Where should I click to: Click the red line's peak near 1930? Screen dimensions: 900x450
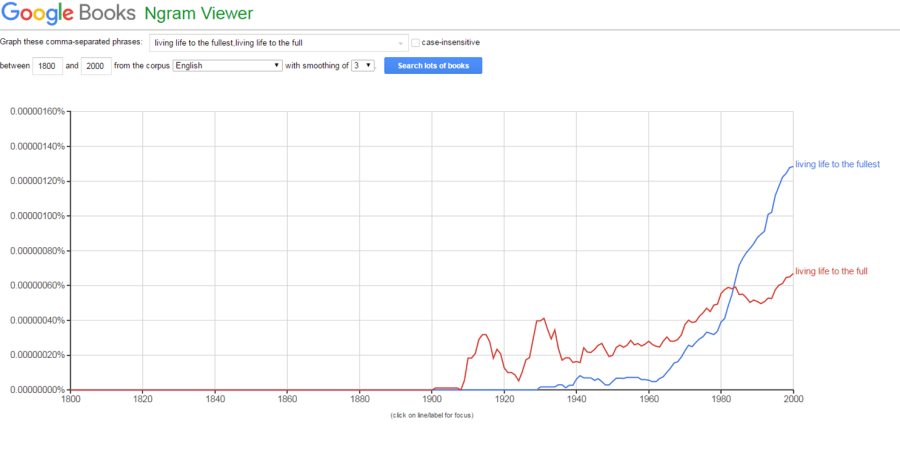tap(542, 319)
